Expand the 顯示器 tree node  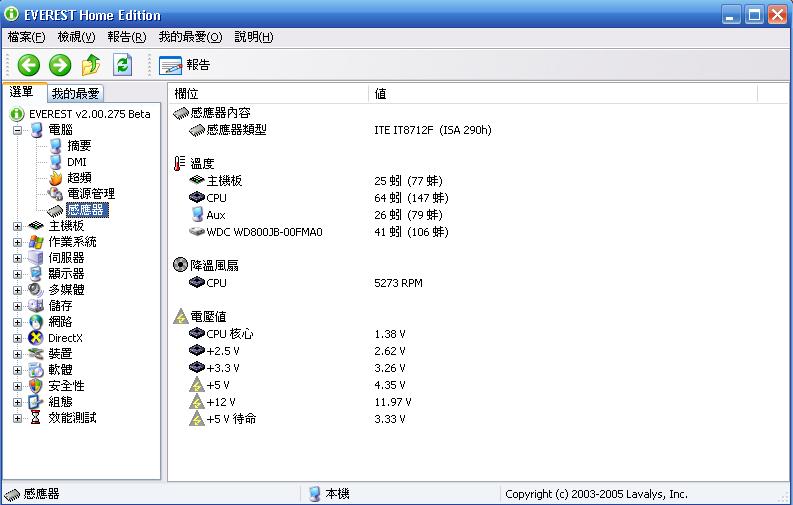(18, 274)
